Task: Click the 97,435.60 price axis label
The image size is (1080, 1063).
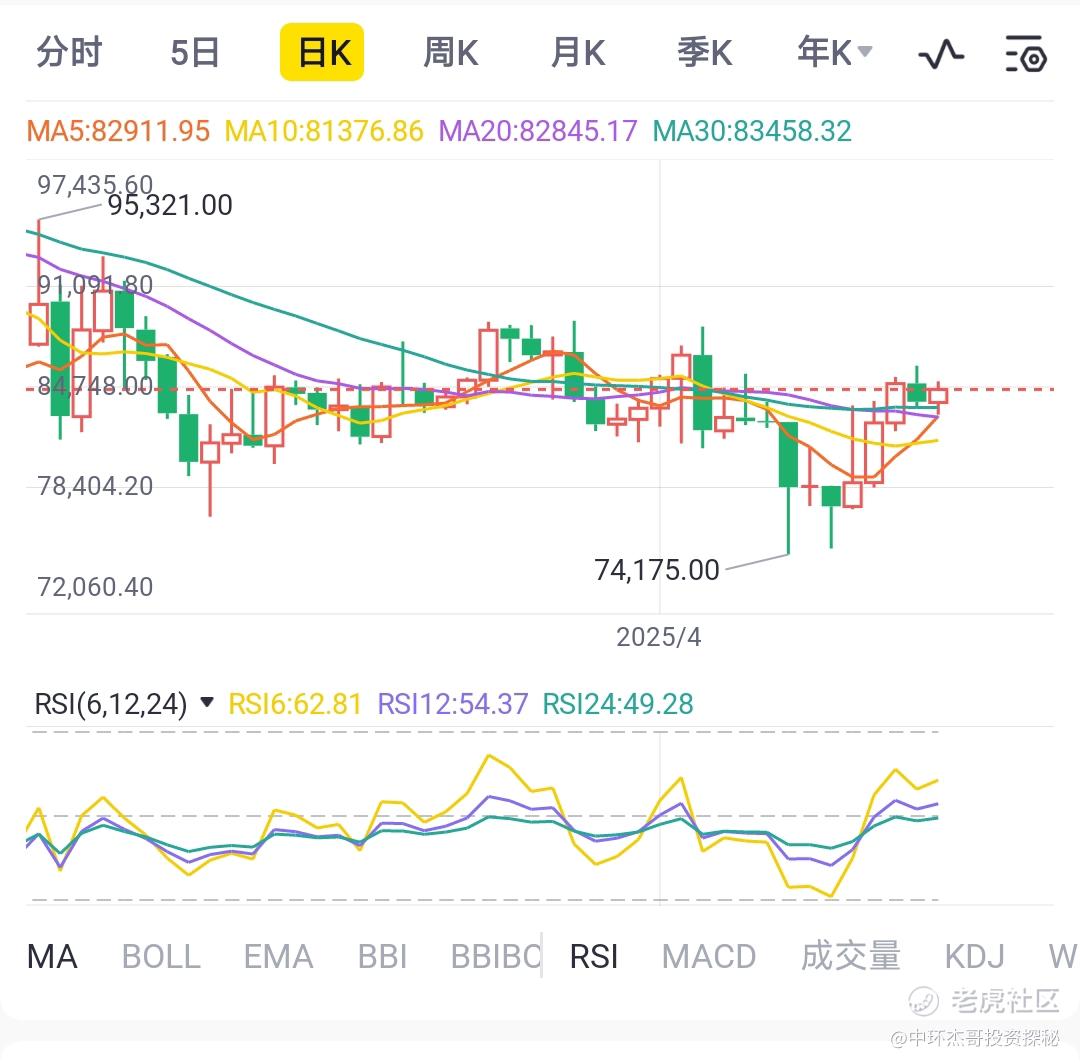Action: click(x=95, y=184)
